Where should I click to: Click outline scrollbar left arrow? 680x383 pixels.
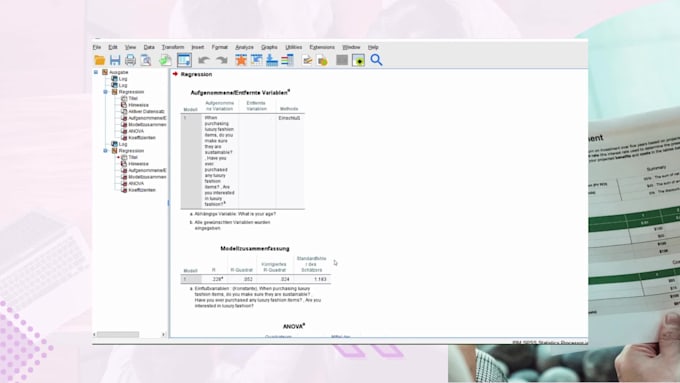tap(95, 334)
